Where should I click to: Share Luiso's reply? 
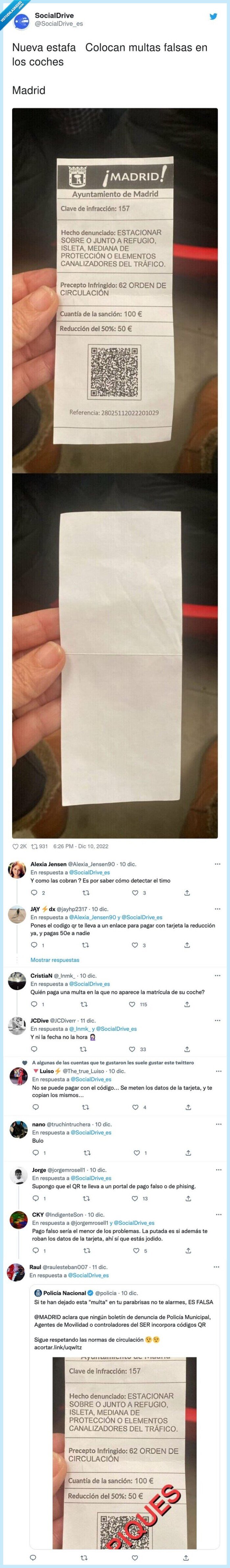(x=188, y=1107)
